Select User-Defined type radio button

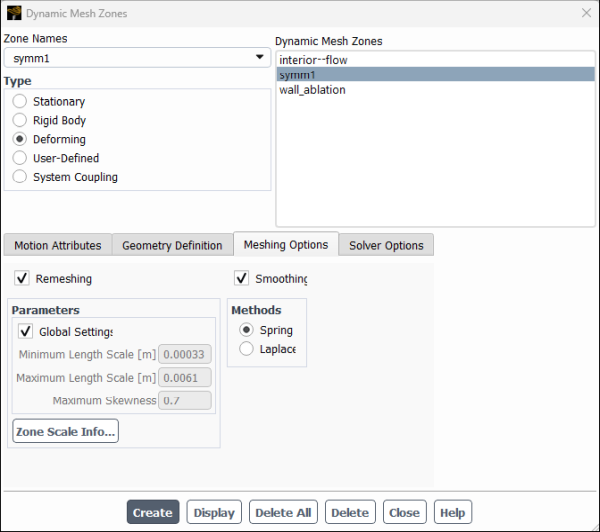click(20, 158)
